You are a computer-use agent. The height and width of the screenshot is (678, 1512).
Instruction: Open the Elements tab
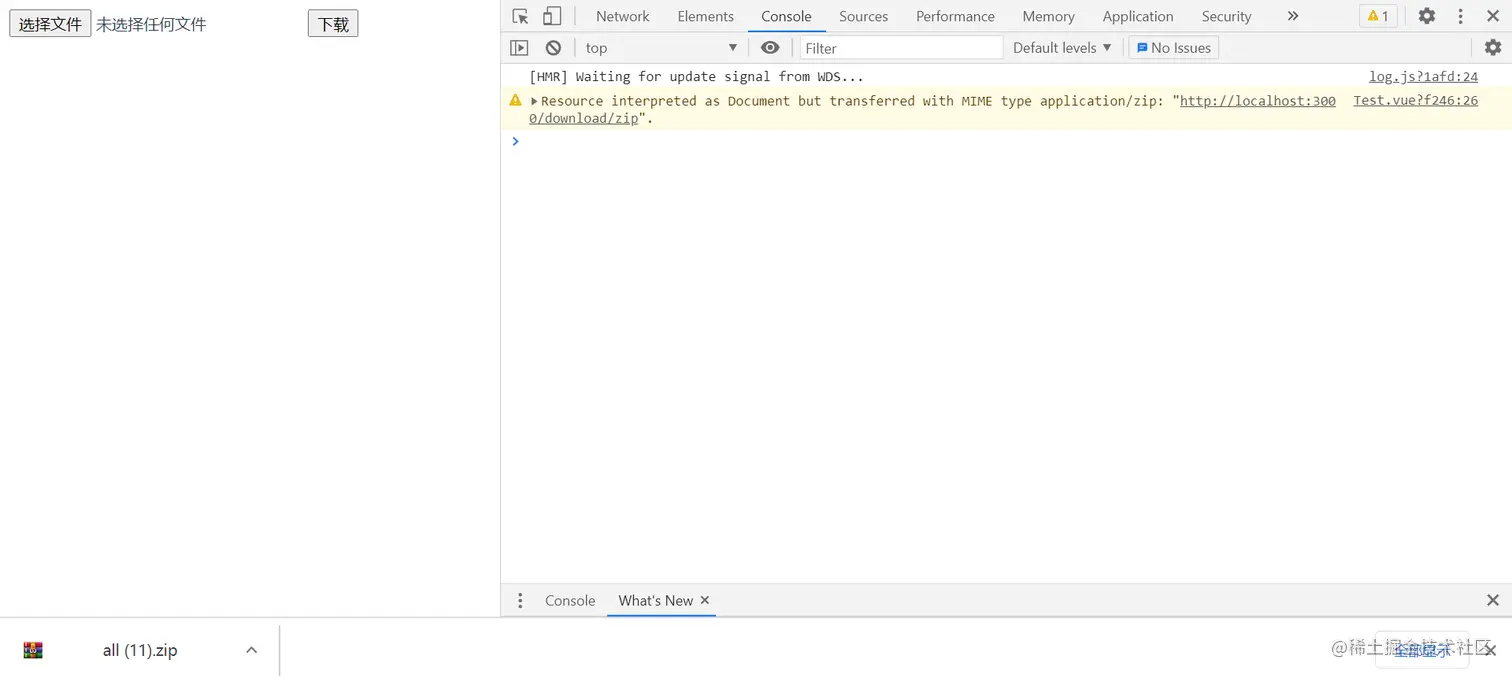pyautogui.click(x=706, y=16)
